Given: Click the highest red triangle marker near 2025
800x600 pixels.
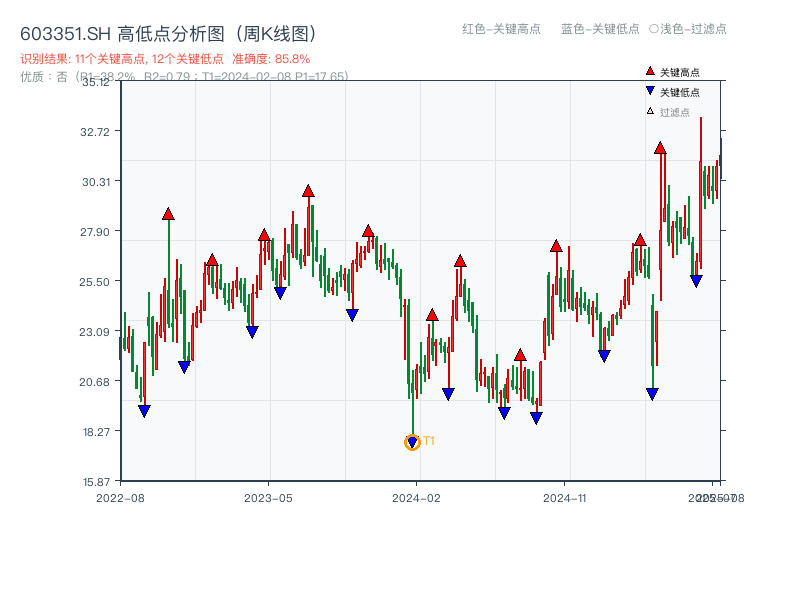Looking at the screenshot, I should 662,147.
